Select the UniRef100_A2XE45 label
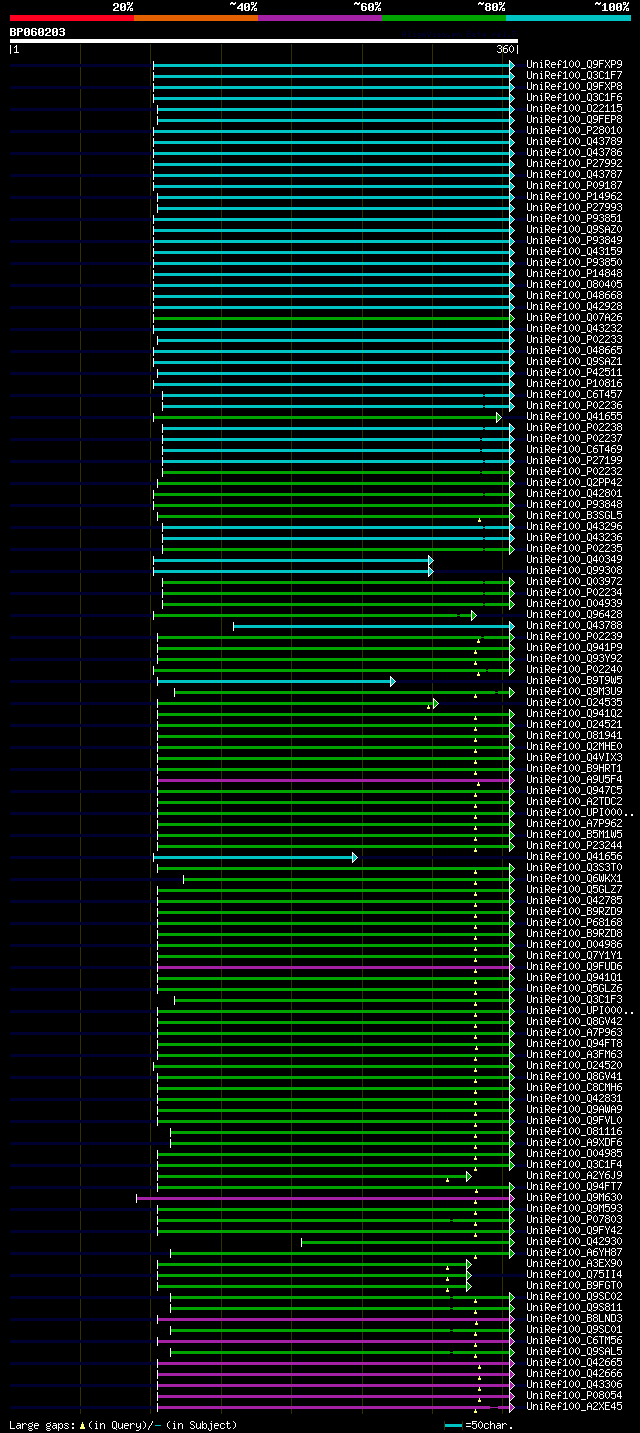The image size is (640, 1433). point(575,1406)
